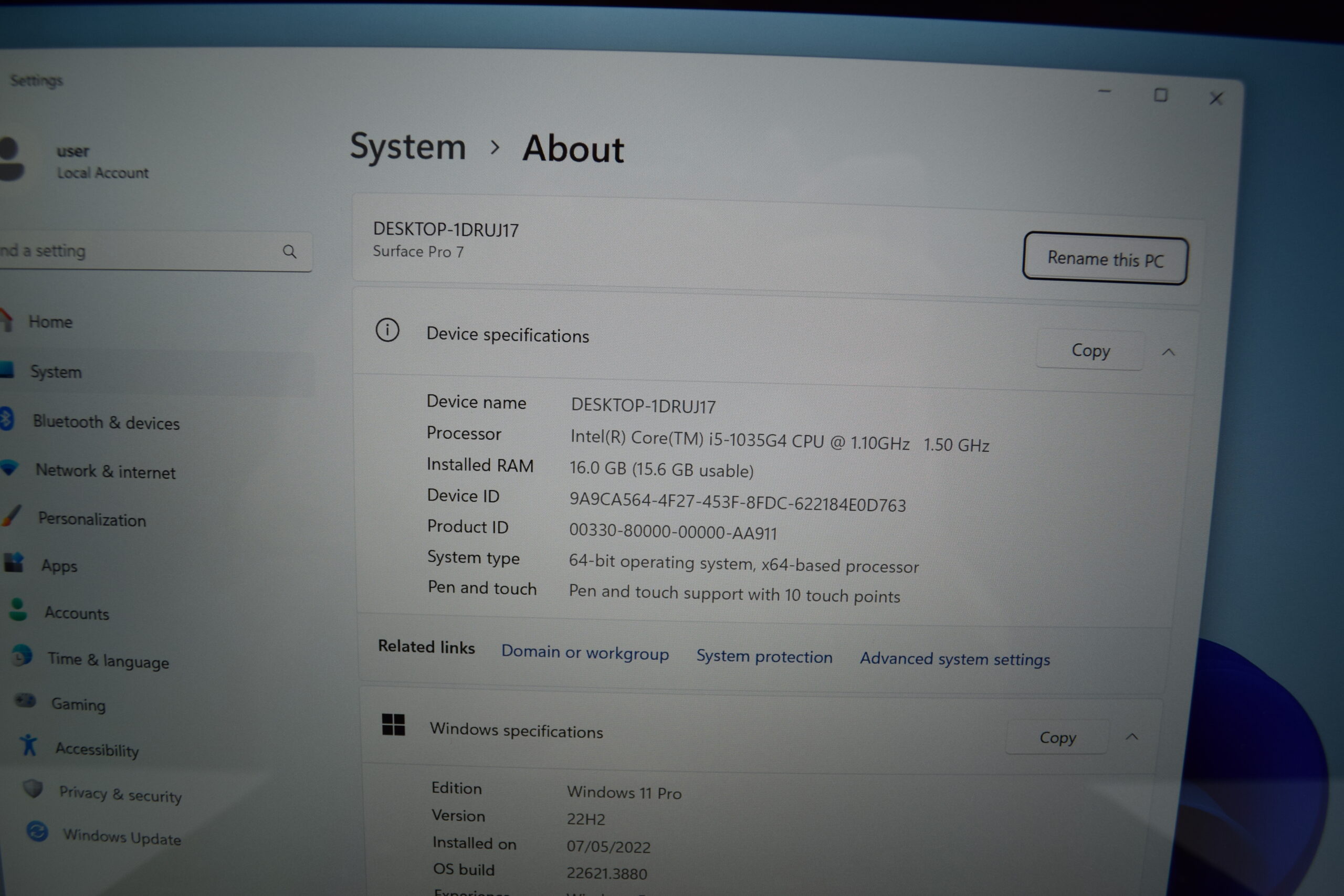Screen dimensions: 1344x896
Task: Click the Windows logo icon beside Windows specifications
Action: point(393,724)
